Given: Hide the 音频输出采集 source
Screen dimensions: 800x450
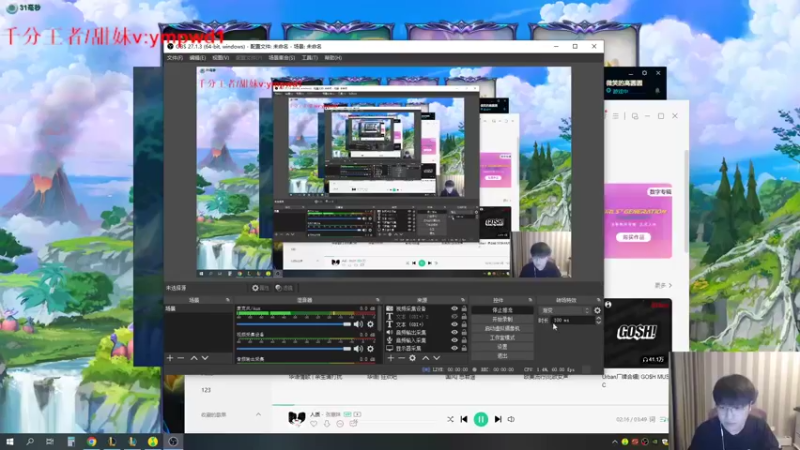Looking at the screenshot, I should (x=454, y=332).
